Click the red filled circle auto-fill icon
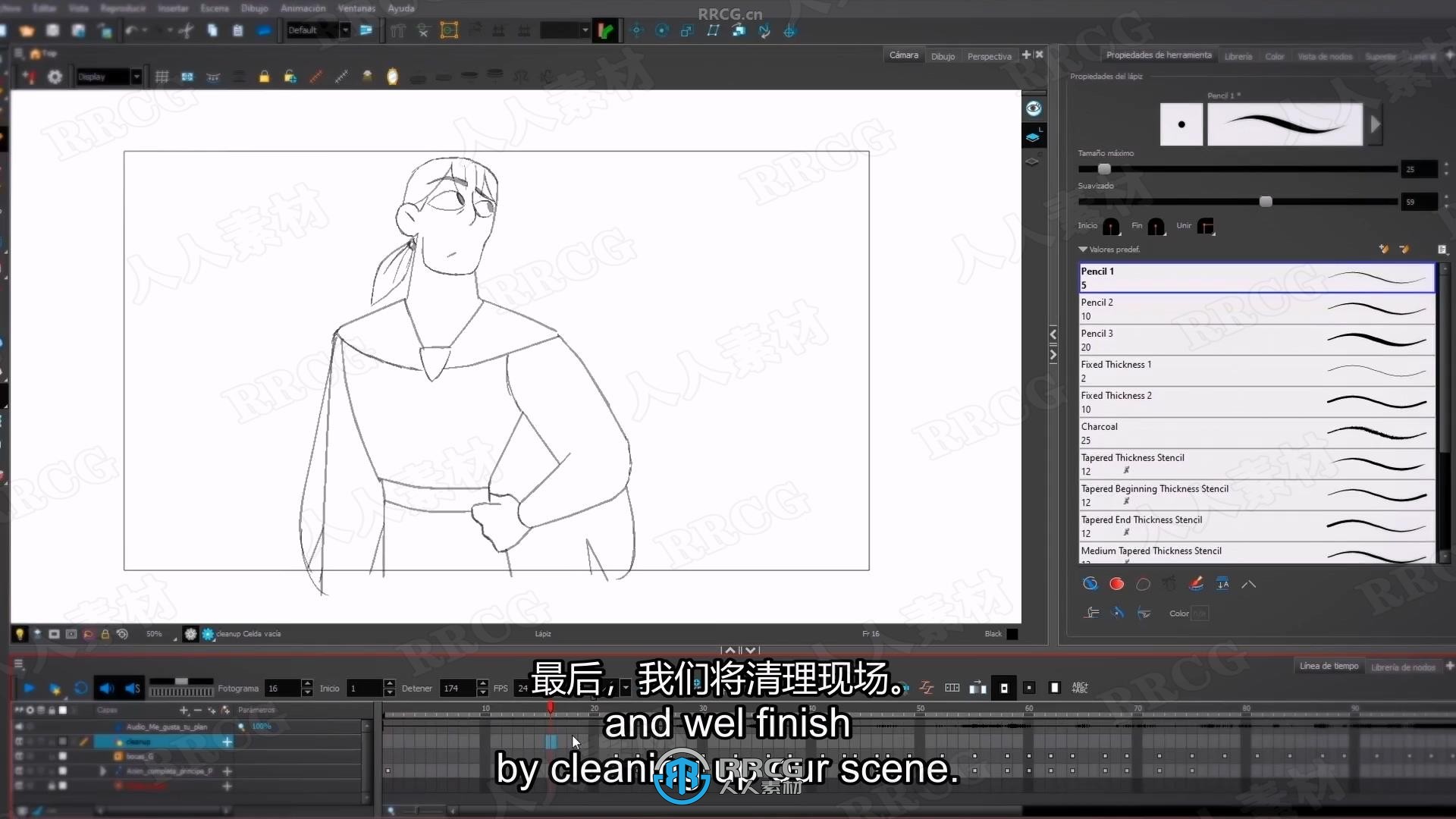The image size is (1456, 819). click(1116, 583)
